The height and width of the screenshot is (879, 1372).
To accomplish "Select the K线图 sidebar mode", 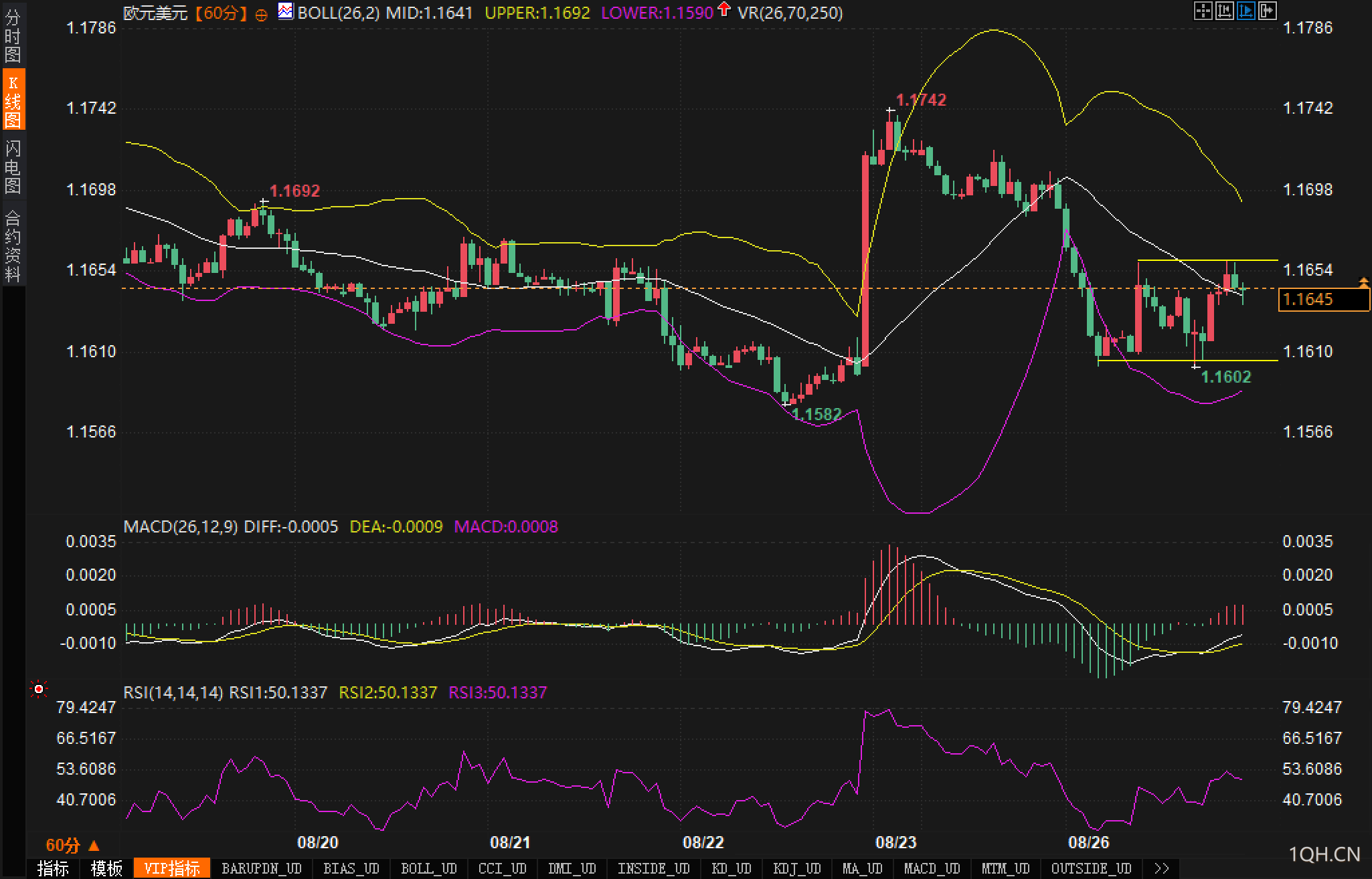I will 13,100.
